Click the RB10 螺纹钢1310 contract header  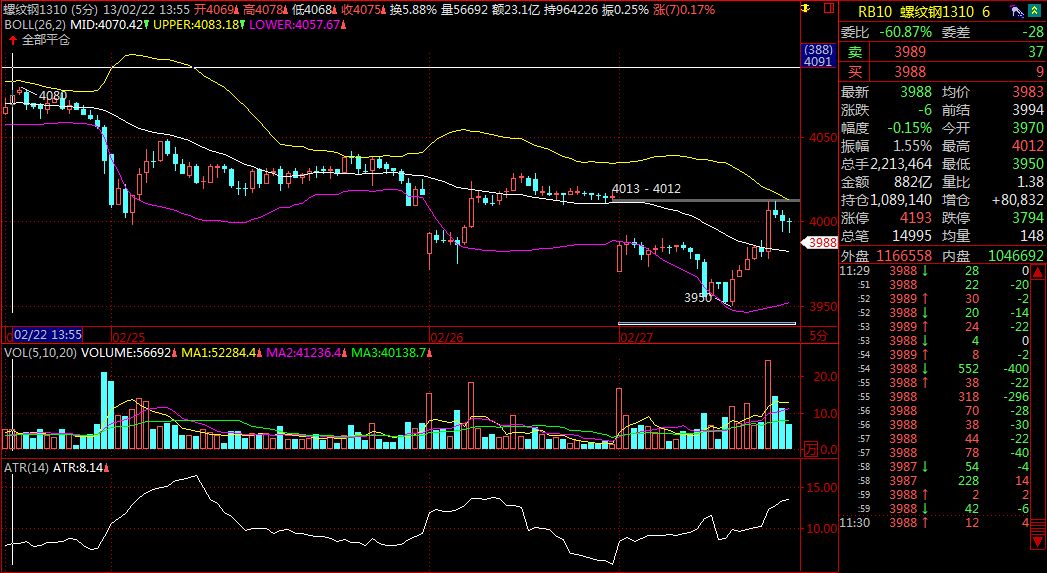pos(924,12)
